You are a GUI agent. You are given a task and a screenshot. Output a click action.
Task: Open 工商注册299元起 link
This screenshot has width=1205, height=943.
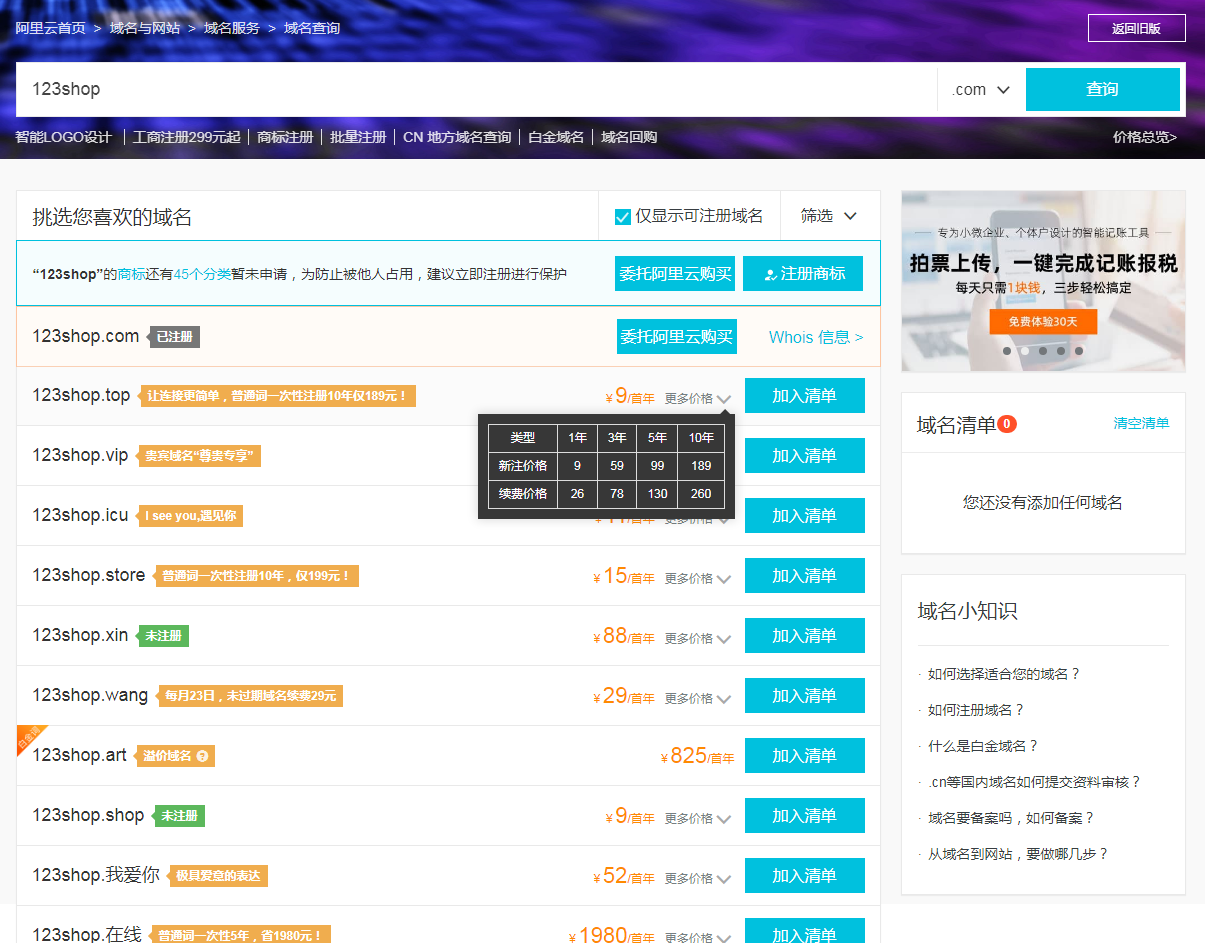[187, 137]
